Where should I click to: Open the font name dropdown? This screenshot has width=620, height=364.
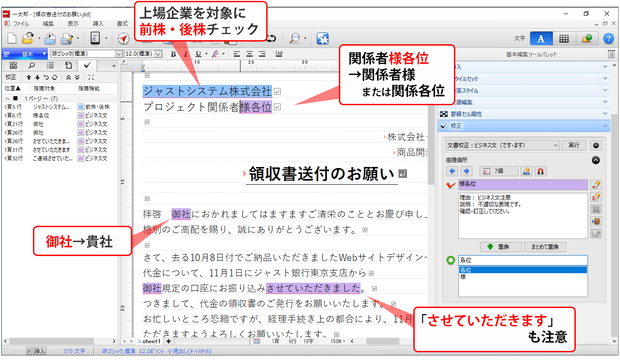[86, 54]
